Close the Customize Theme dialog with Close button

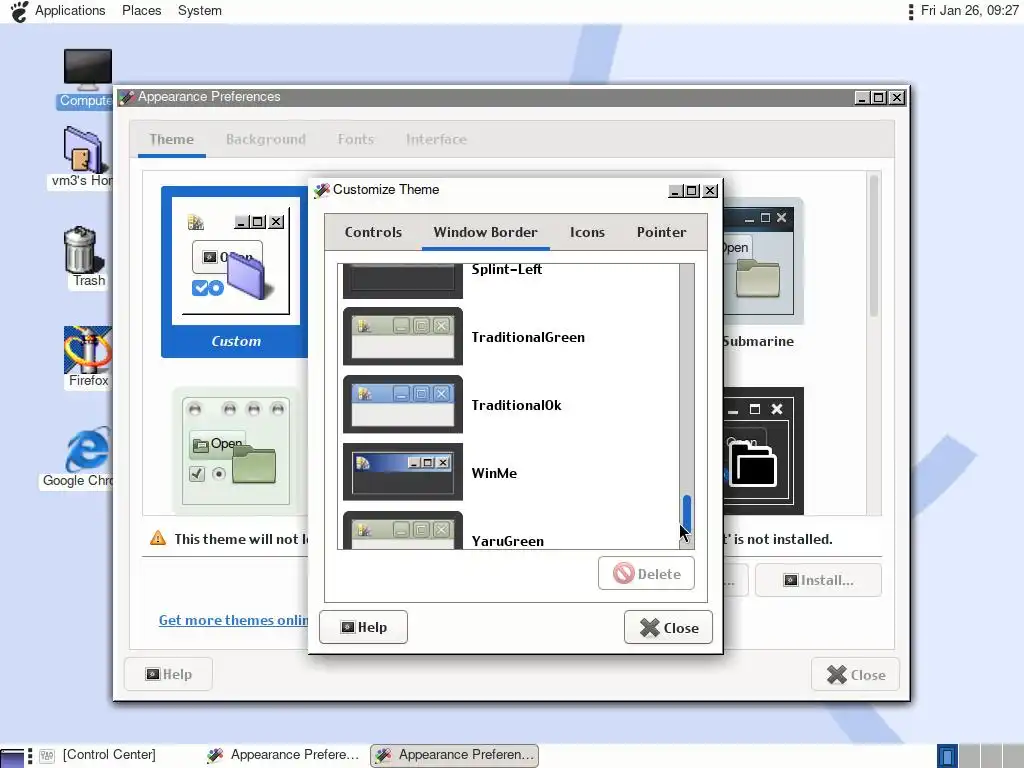[668, 628]
